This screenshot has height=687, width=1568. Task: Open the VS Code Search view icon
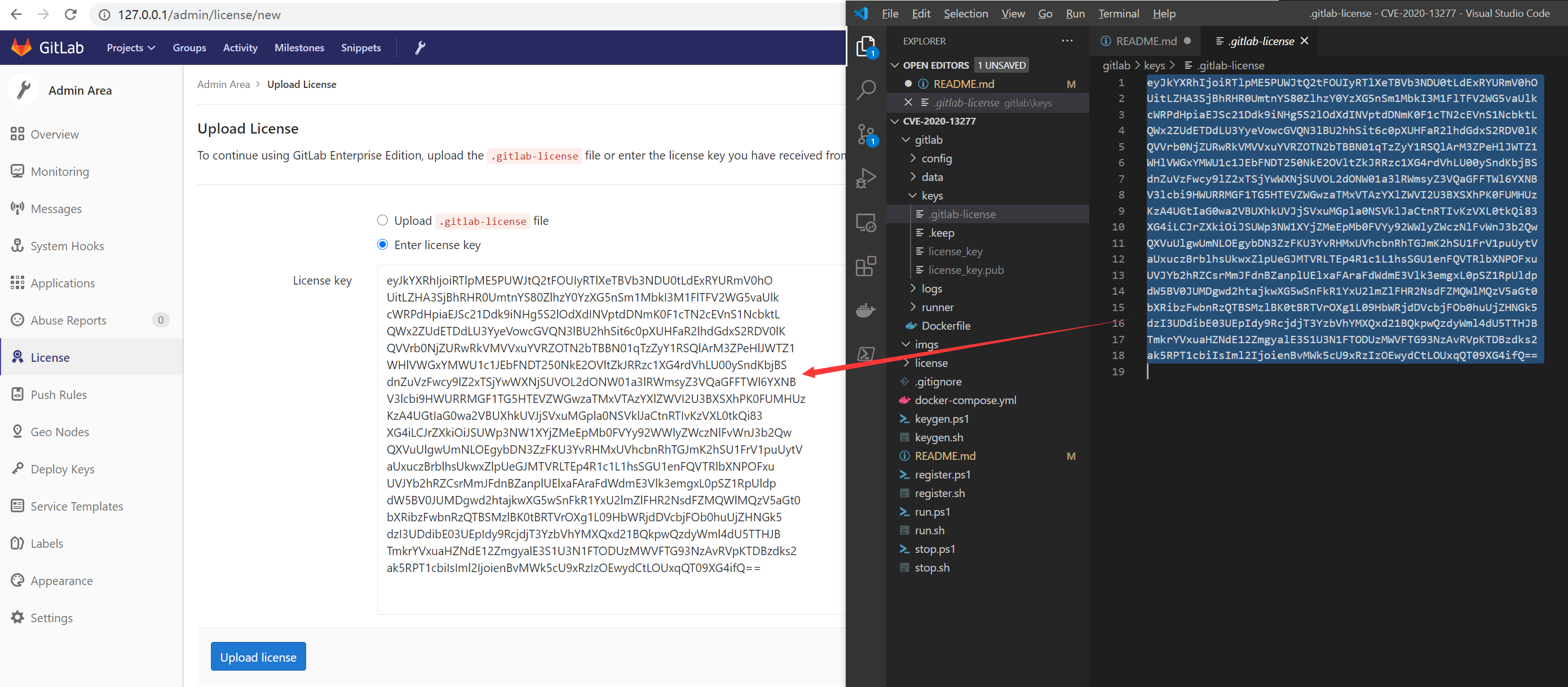click(865, 90)
